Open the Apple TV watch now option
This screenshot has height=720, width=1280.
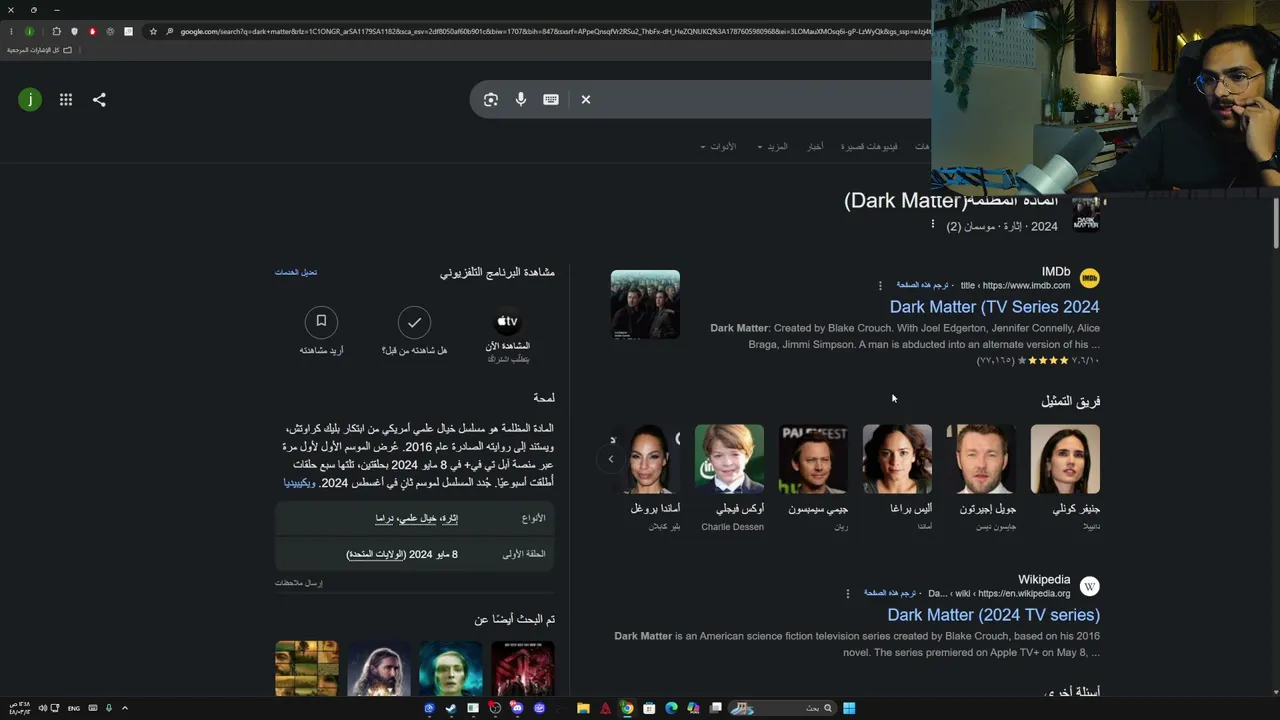tap(507, 336)
